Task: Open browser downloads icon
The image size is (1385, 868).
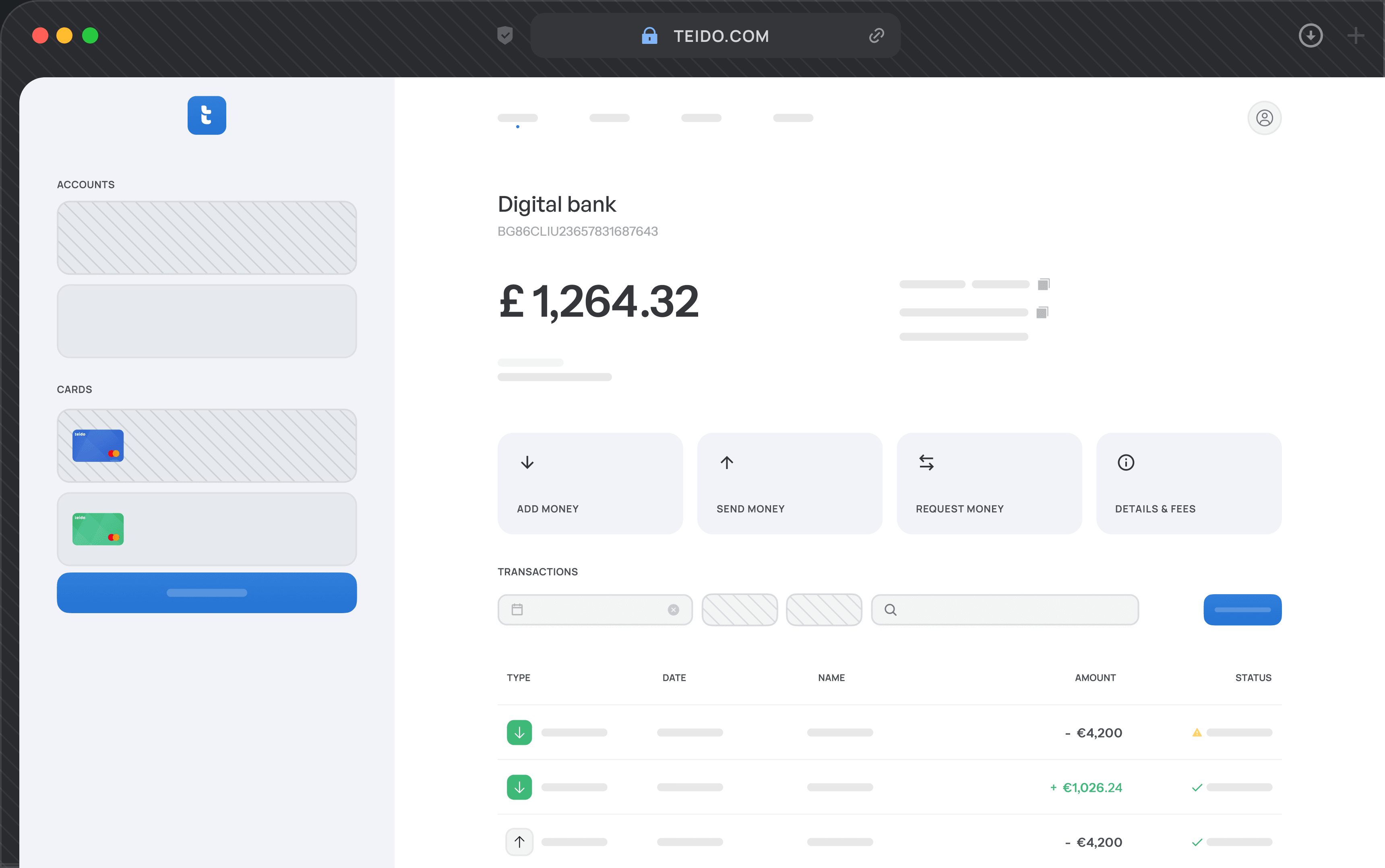Action: tap(1311, 35)
